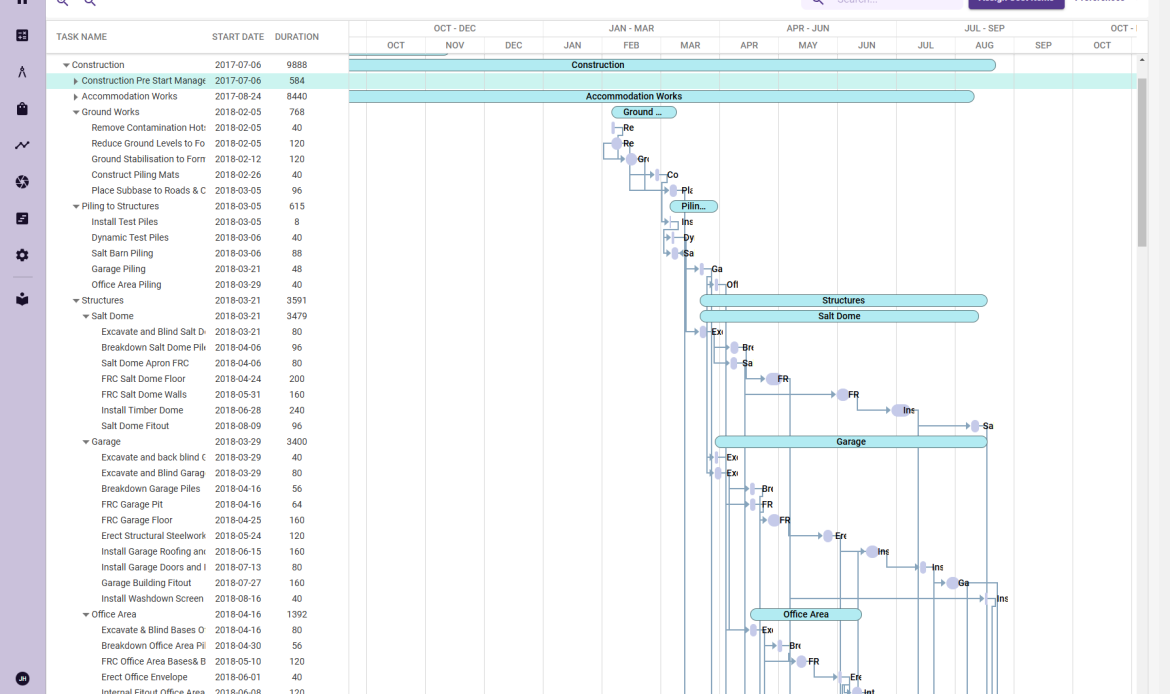Collapse the Office Area node
This screenshot has width=1170, height=694.
(x=85, y=614)
